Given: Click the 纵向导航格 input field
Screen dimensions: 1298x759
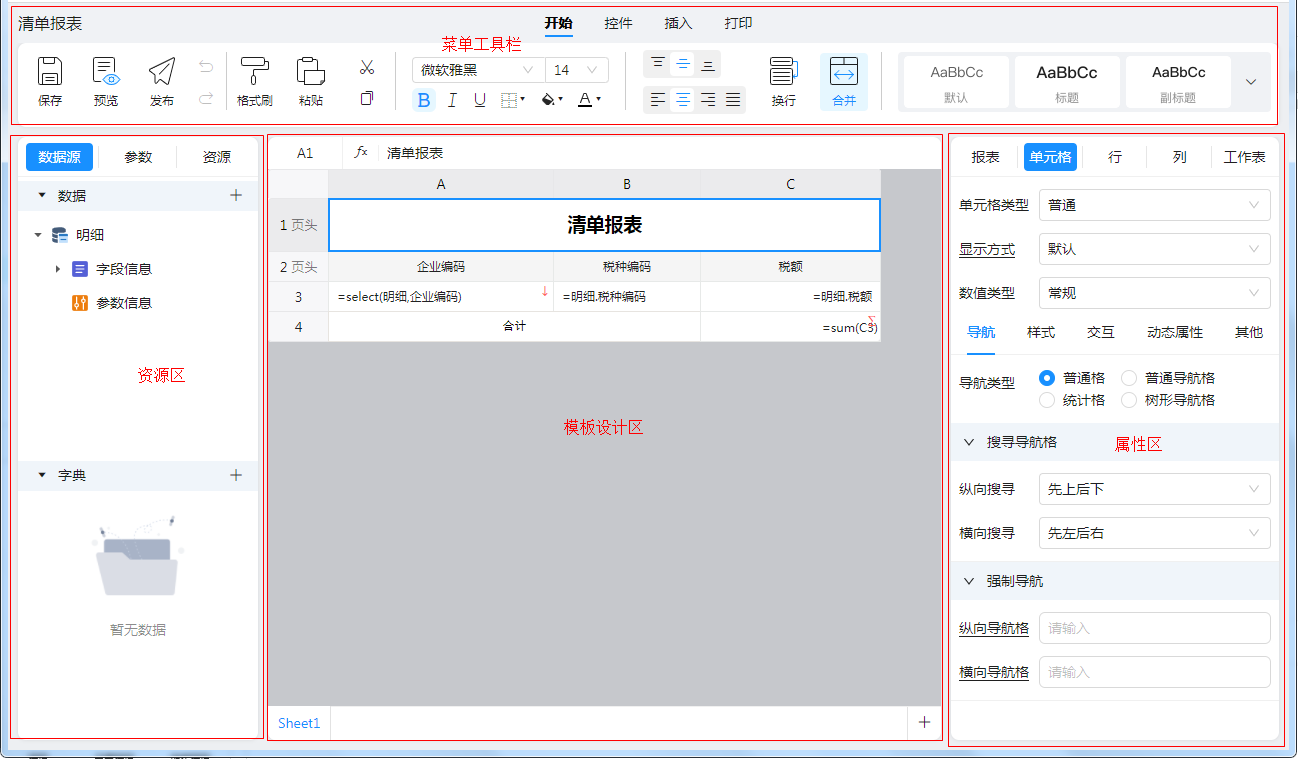Looking at the screenshot, I should tap(1154, 628).
